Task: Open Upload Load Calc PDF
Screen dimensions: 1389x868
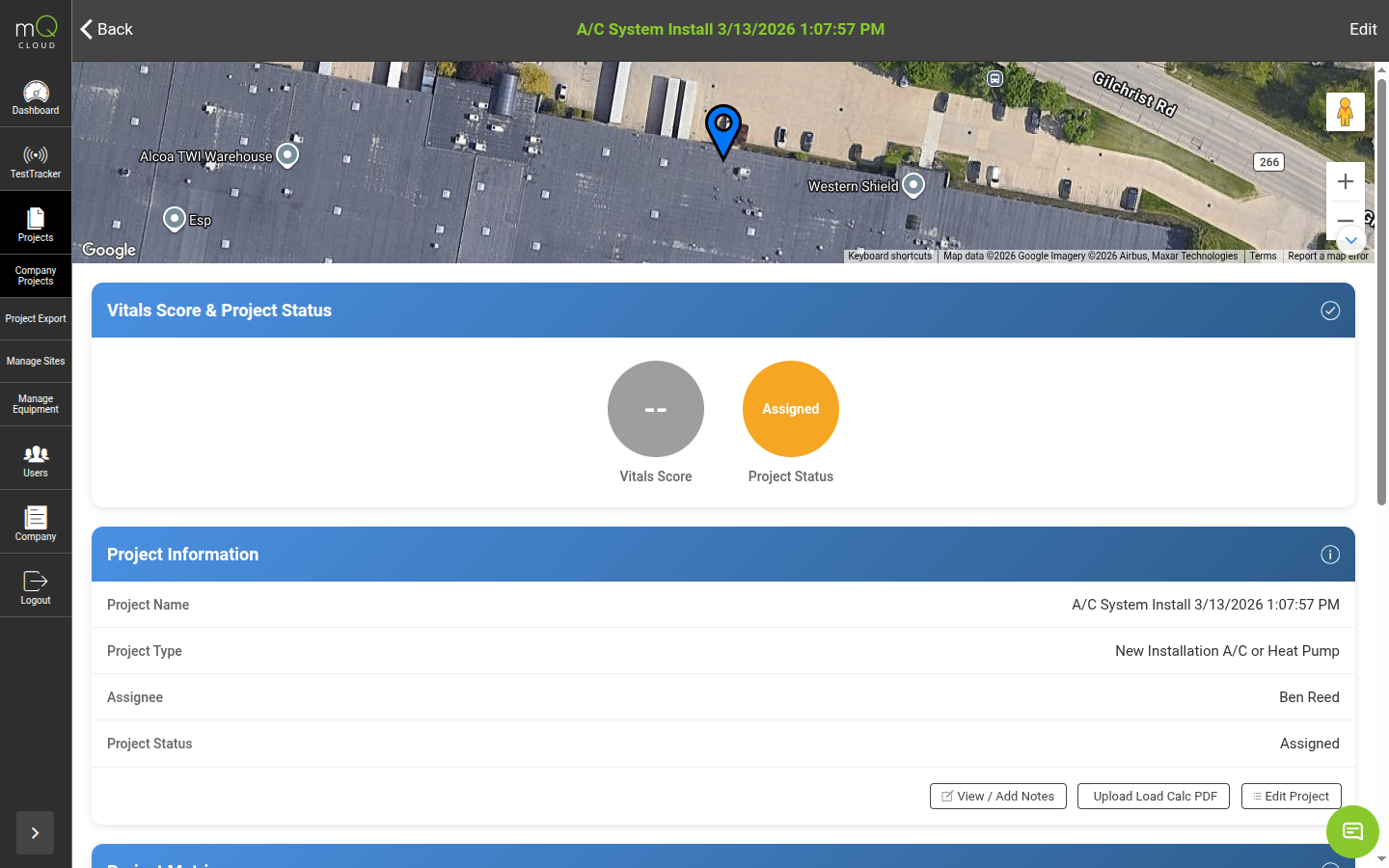Action: pos(1153,796)
